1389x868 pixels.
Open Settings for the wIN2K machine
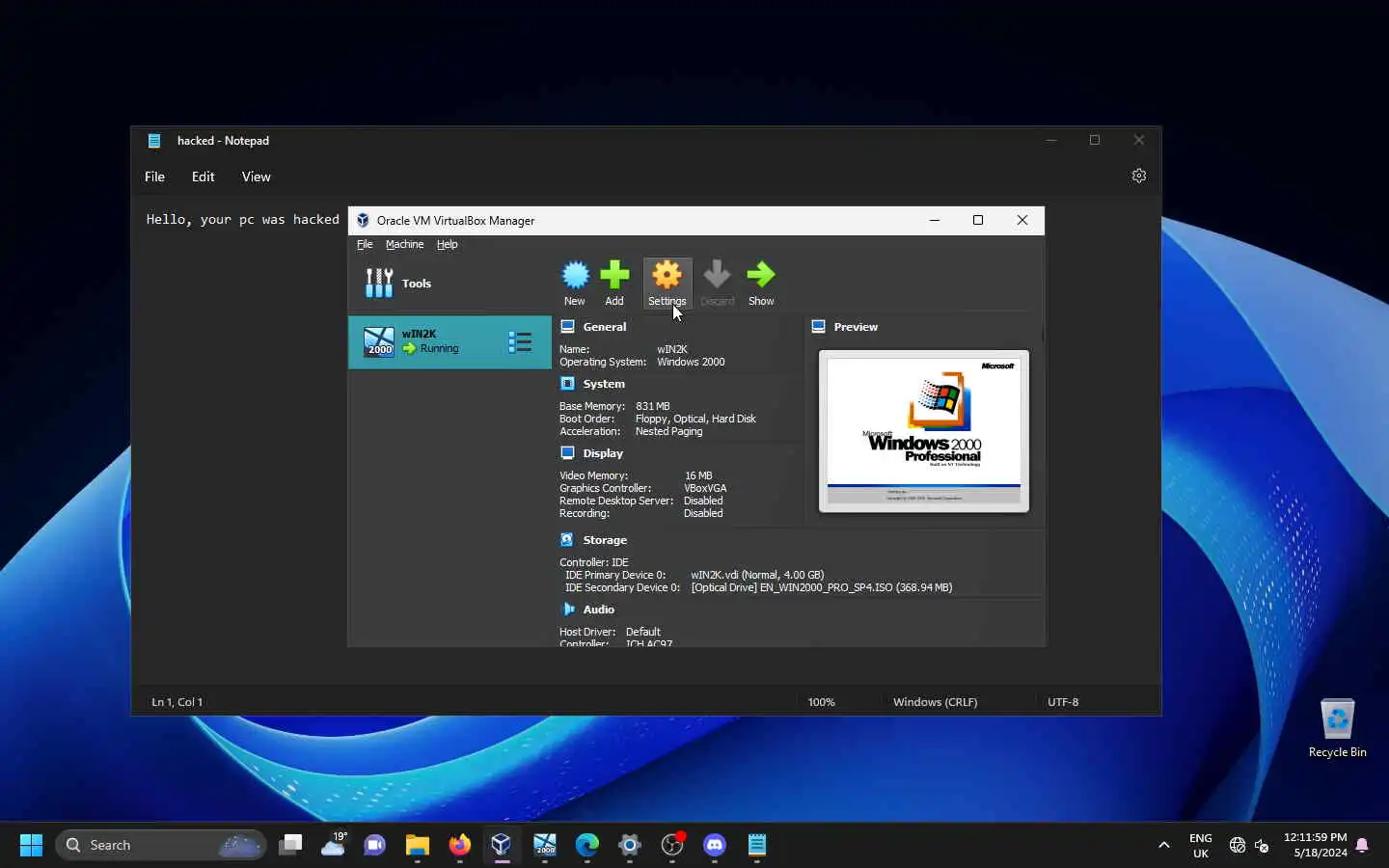click(x=667, y=283)
